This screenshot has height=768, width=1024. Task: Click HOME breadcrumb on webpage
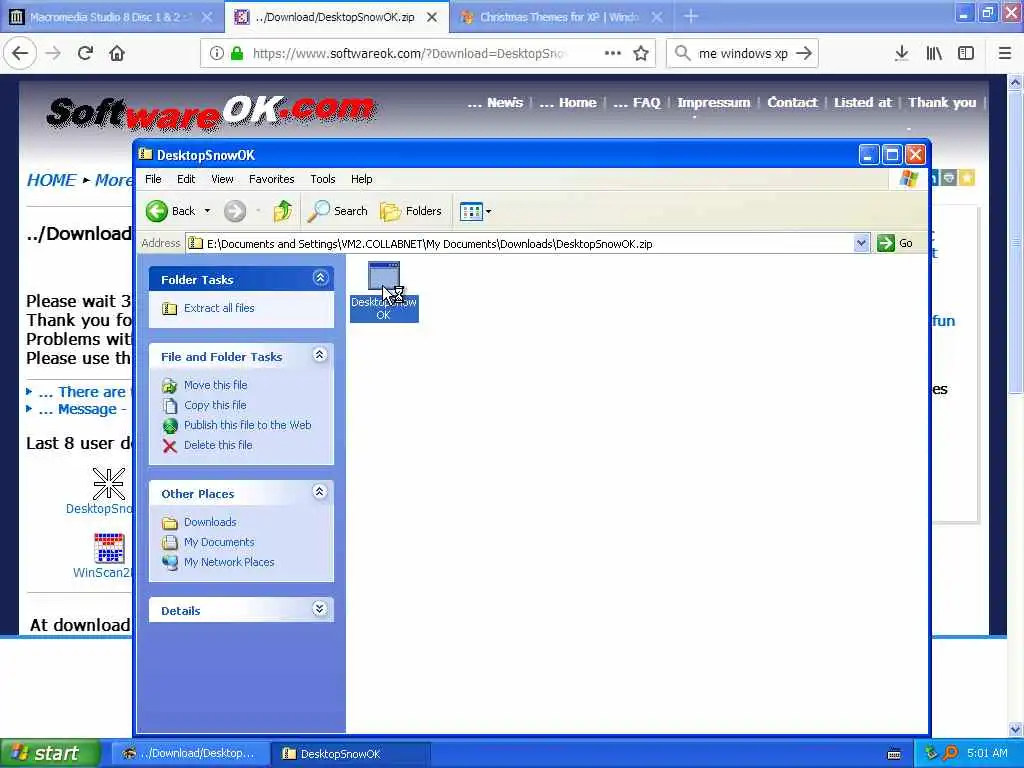(51, 180)
